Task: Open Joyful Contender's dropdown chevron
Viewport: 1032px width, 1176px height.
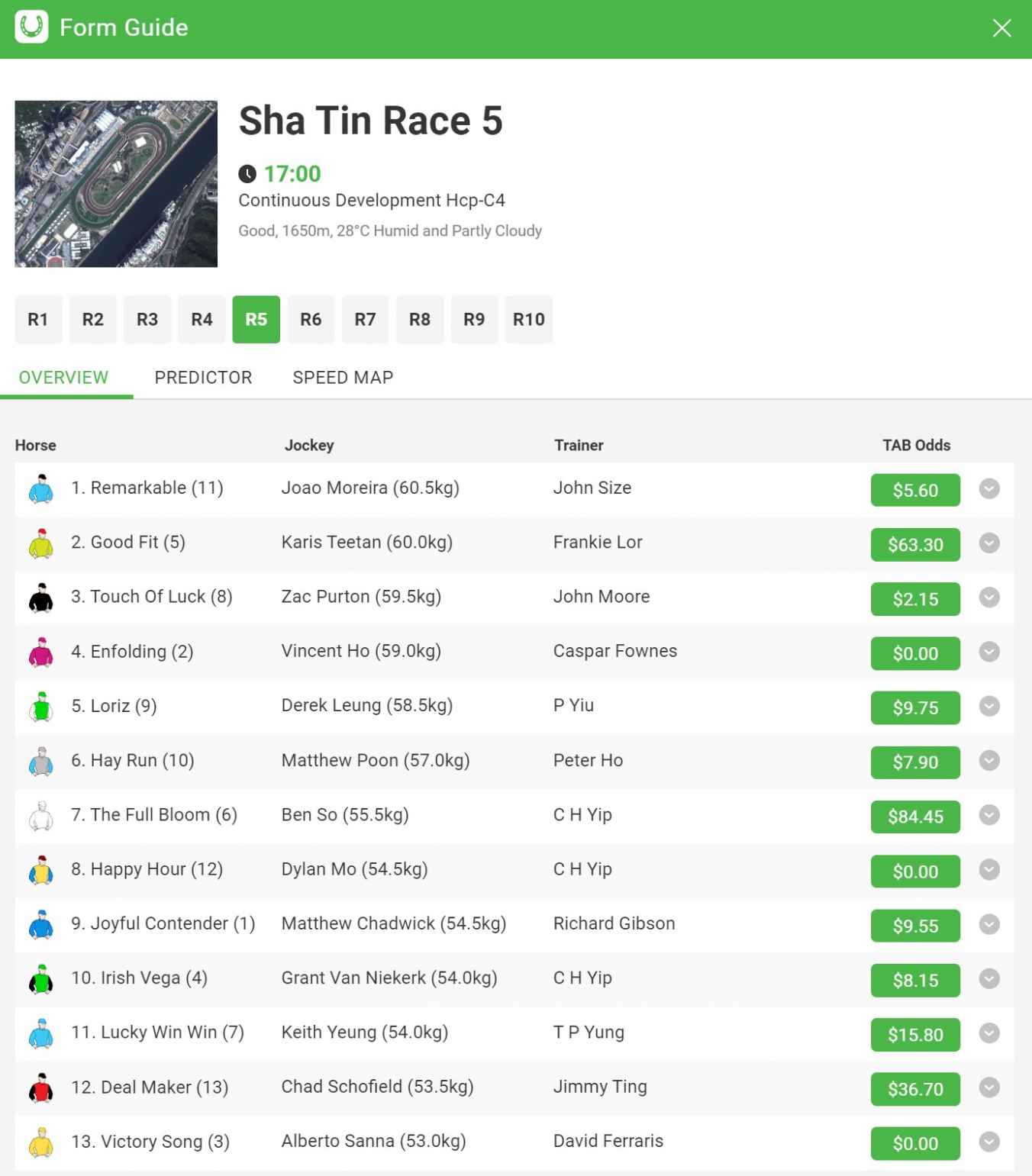Action: (989, 924)
